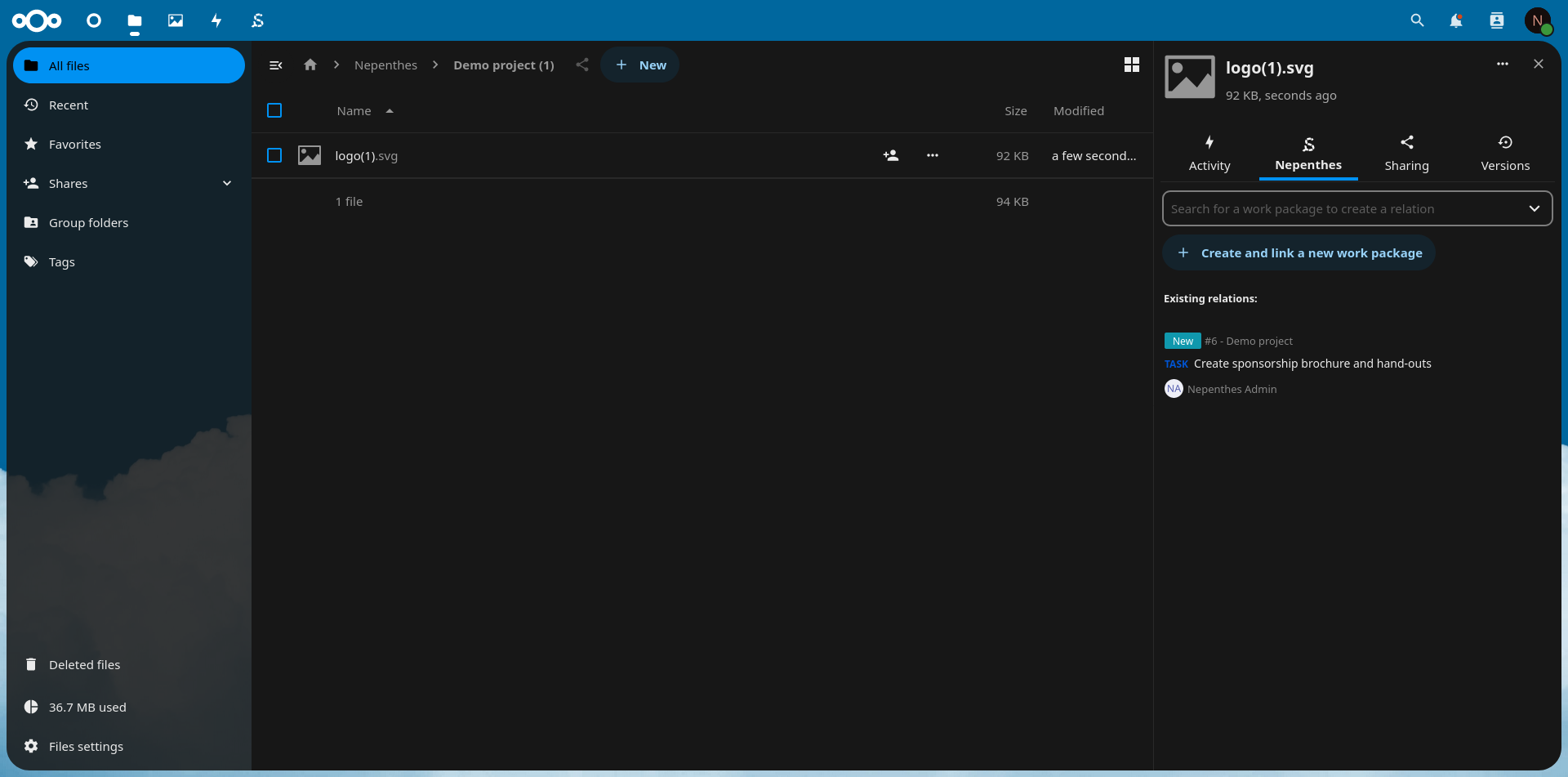The image size is (1568, 777).
Task: Select All files in sidebar
Action: (x=129, y=65)
